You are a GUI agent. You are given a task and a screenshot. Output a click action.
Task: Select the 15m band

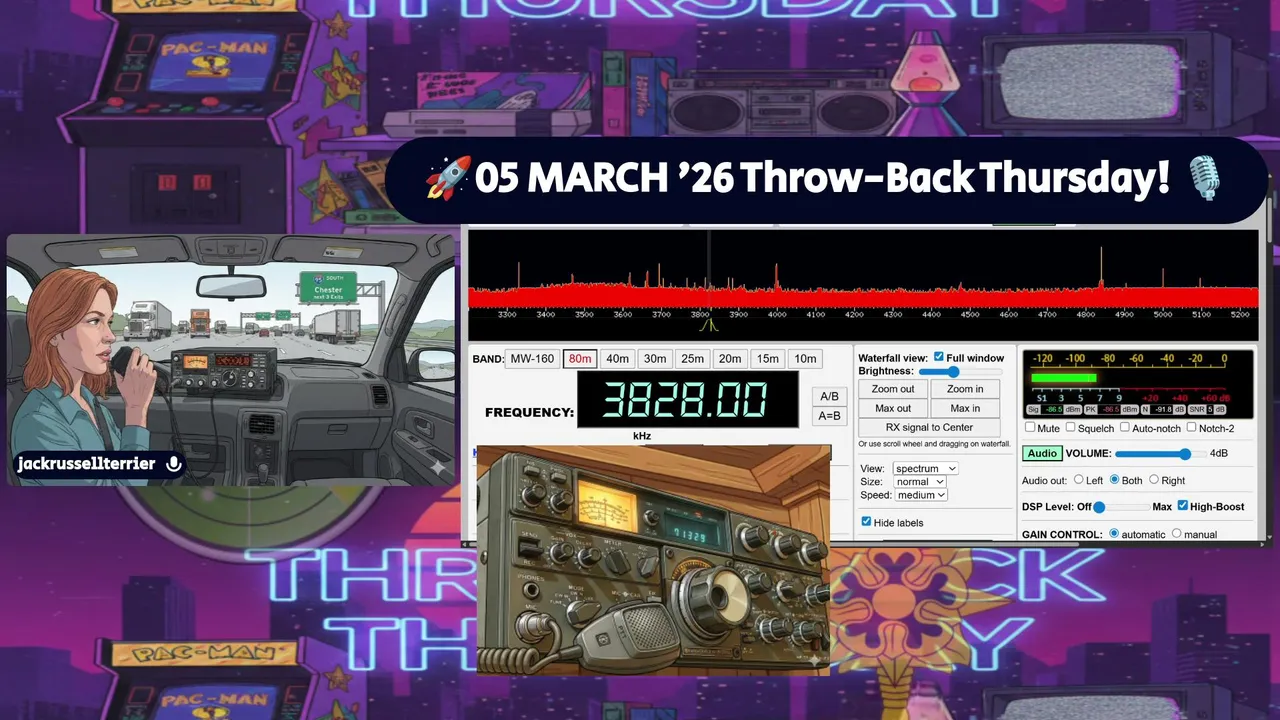click(x=767, y=358)
